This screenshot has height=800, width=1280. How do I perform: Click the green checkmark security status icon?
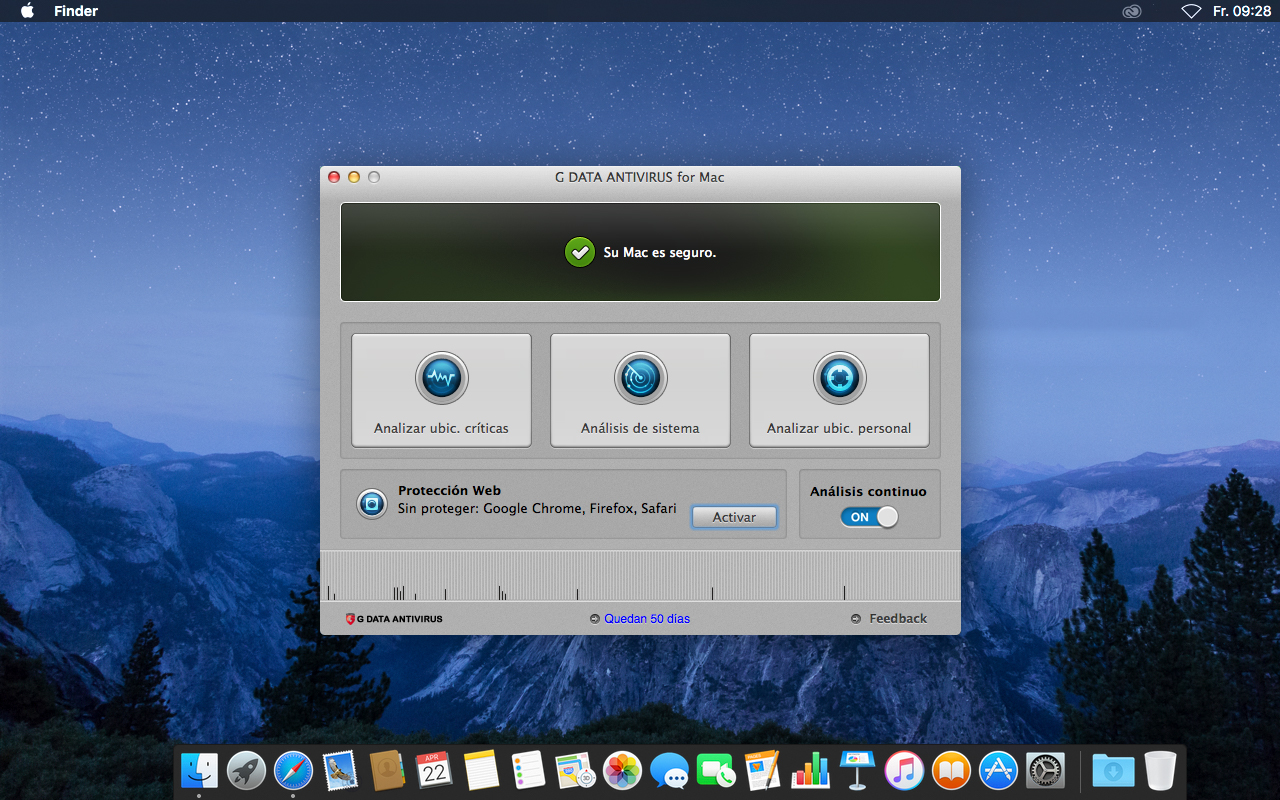580,252
